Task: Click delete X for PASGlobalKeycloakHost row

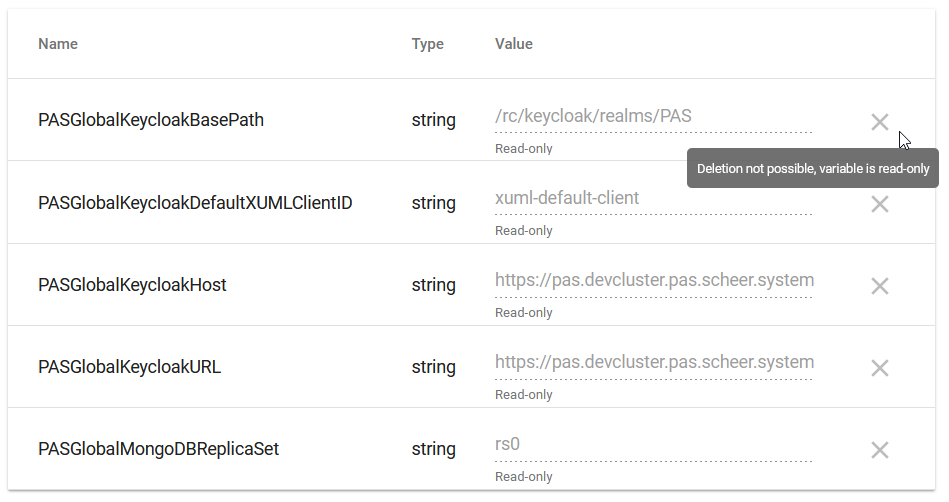Action: [879, 286]
